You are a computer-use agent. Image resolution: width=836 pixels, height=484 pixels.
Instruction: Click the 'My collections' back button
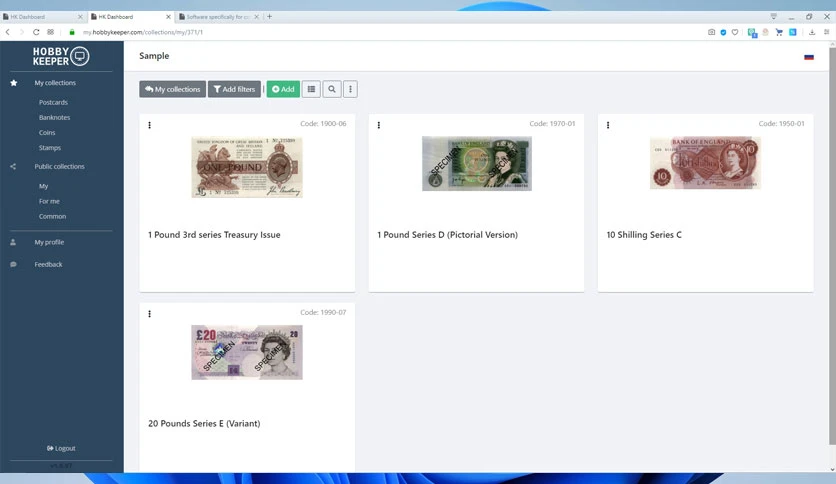point(172,89)
